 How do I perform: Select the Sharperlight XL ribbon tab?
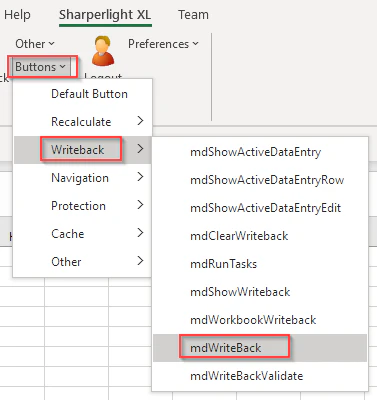tap(105, 15)
